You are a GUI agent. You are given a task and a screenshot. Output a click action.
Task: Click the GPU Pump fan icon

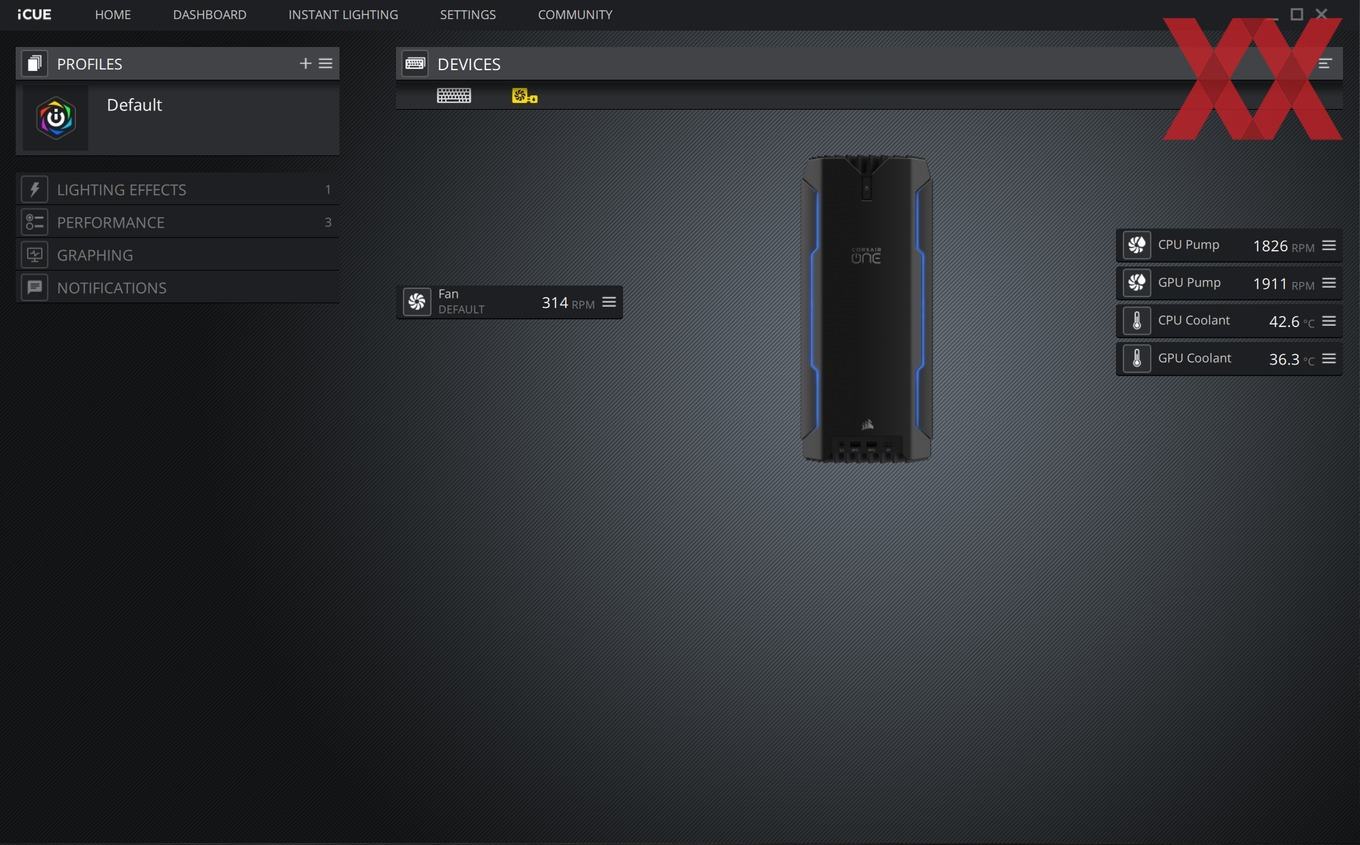pos(1136,283)
